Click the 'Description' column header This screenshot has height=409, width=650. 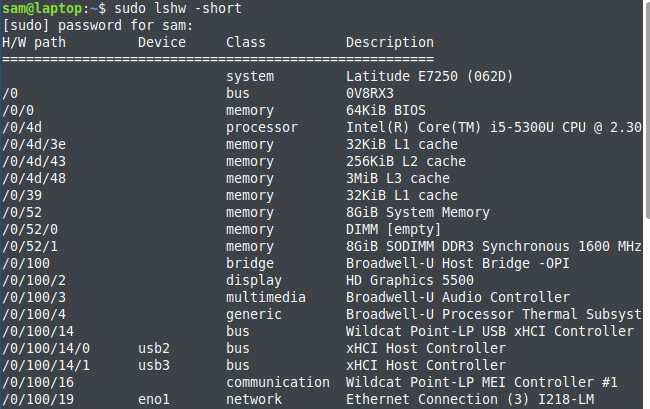point(390,43)
